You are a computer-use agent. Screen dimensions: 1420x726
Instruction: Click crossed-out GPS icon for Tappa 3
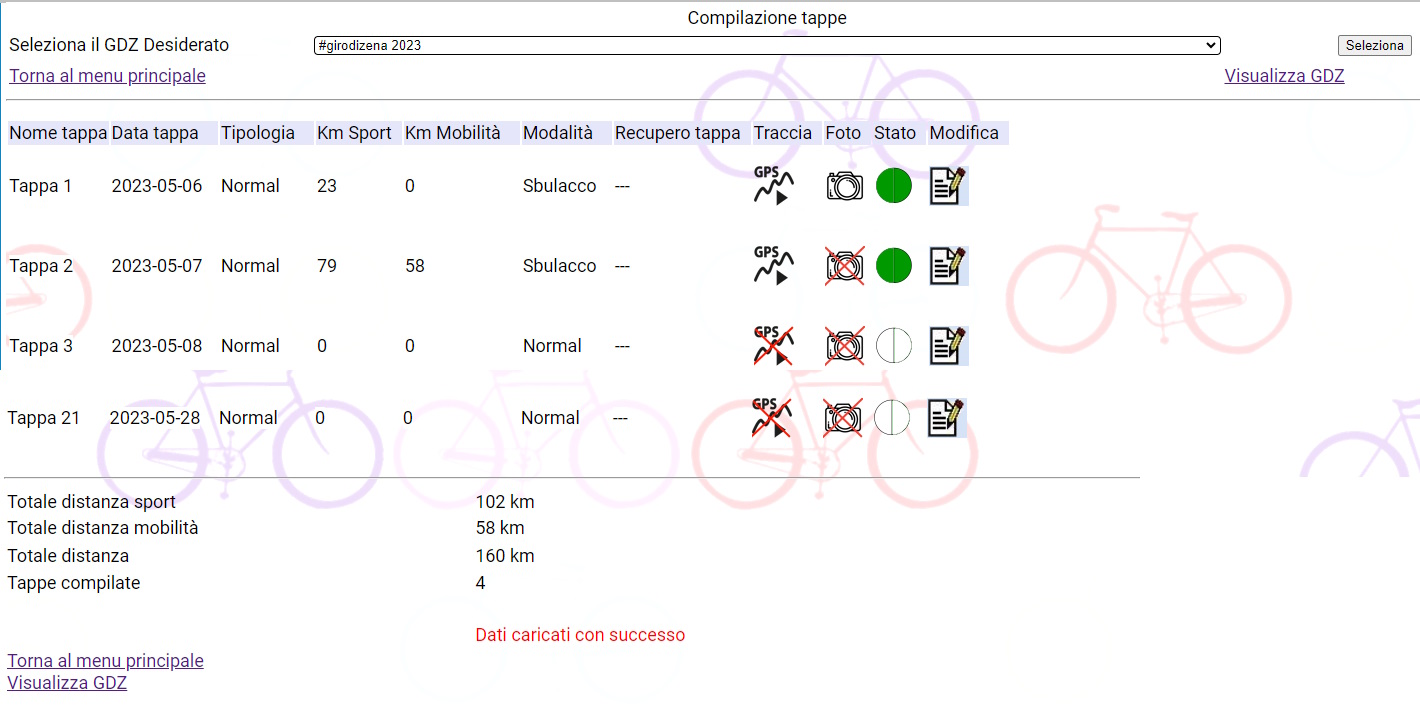(772, 346)
